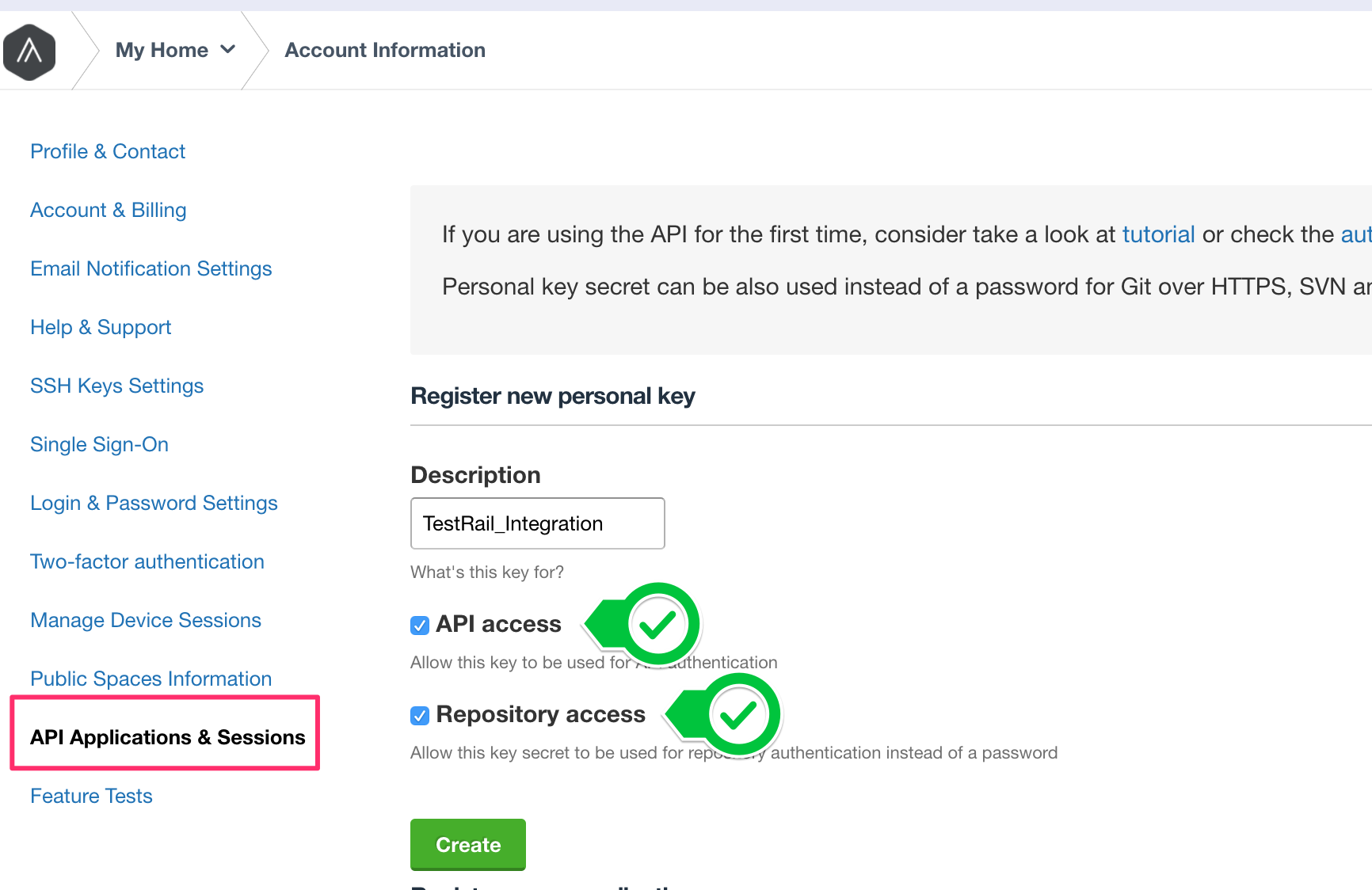Toggle the Repository access checkbox
The width and height of the screenshot is (1372, 890).
[x=420, y=716]
